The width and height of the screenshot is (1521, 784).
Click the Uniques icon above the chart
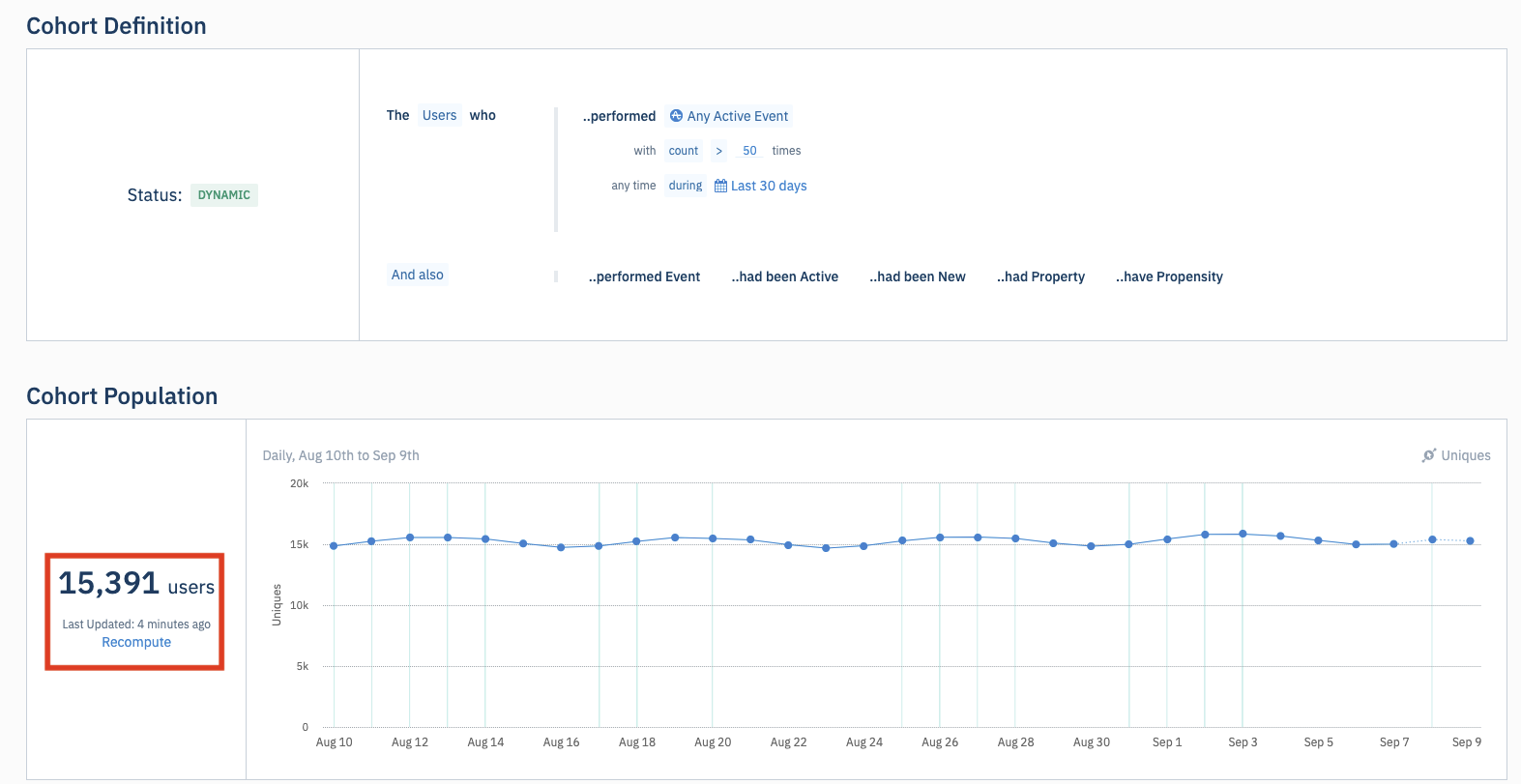(1429, 455)
